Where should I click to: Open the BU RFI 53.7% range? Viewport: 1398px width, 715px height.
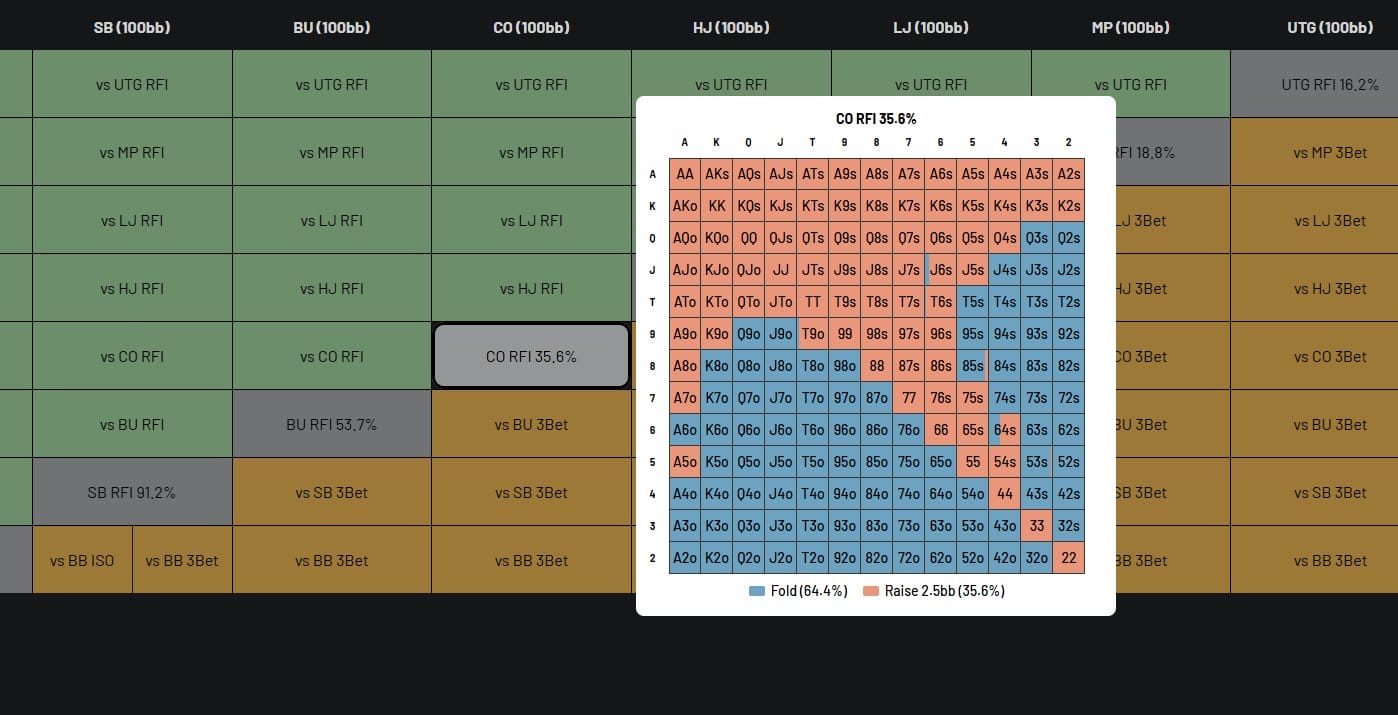click(x=332, y=424)
